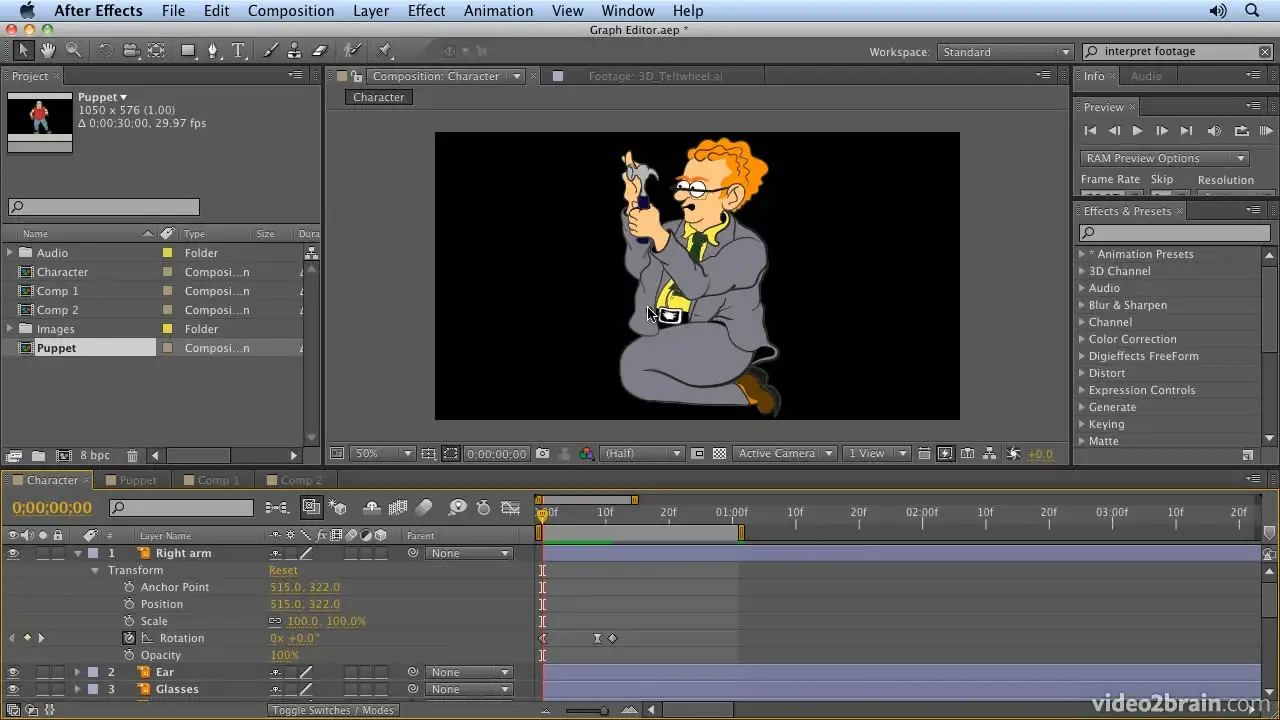Select the Roto Brush tool
This screenshot has height=720, width=1280.
(352, 50)
